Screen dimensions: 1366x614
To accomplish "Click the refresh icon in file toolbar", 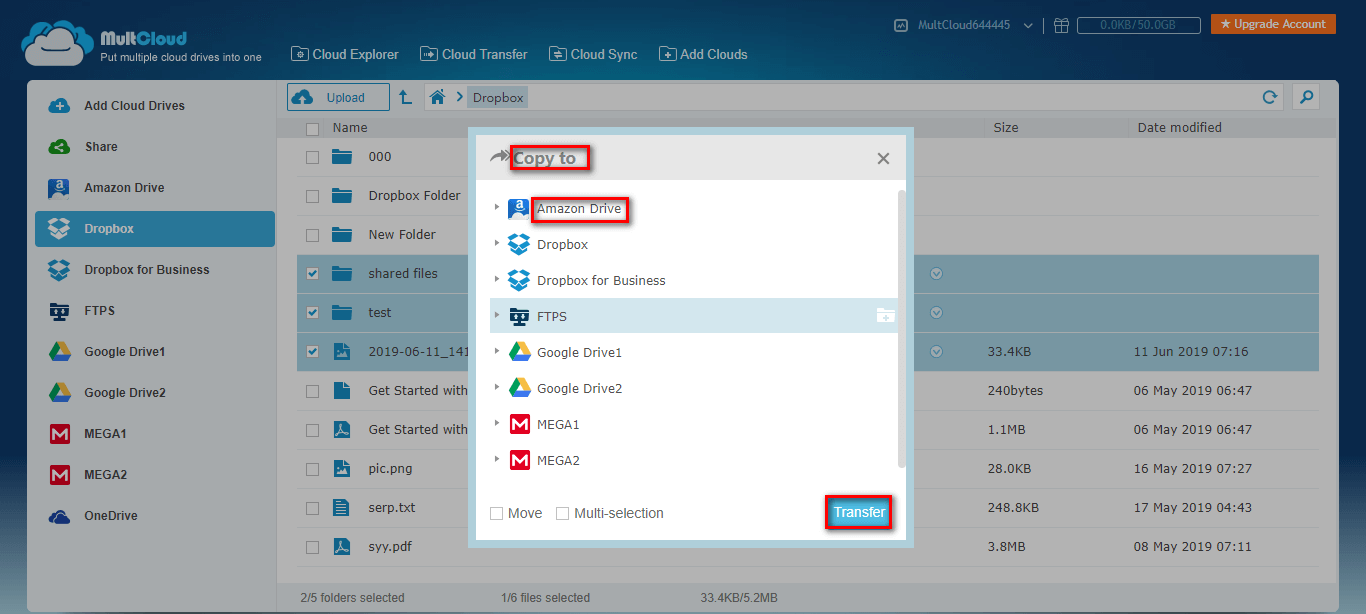I will pos(1270,97).
